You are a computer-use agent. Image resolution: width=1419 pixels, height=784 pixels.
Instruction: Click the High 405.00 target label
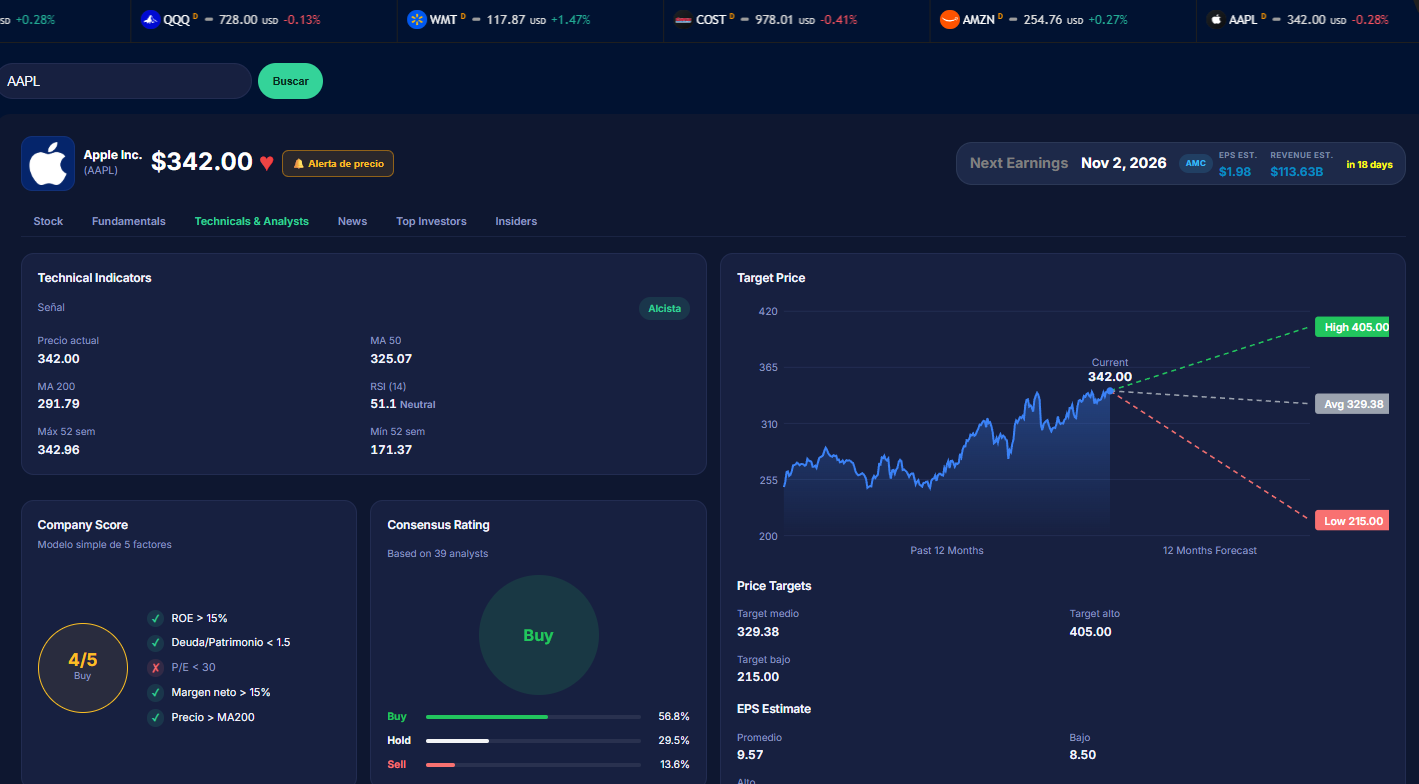(x=1352, y=327)
